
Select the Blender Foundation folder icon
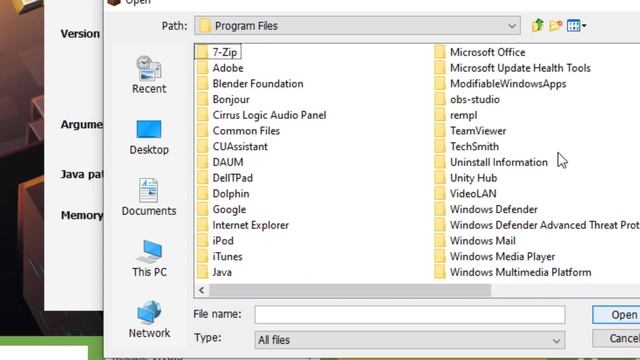202,84
